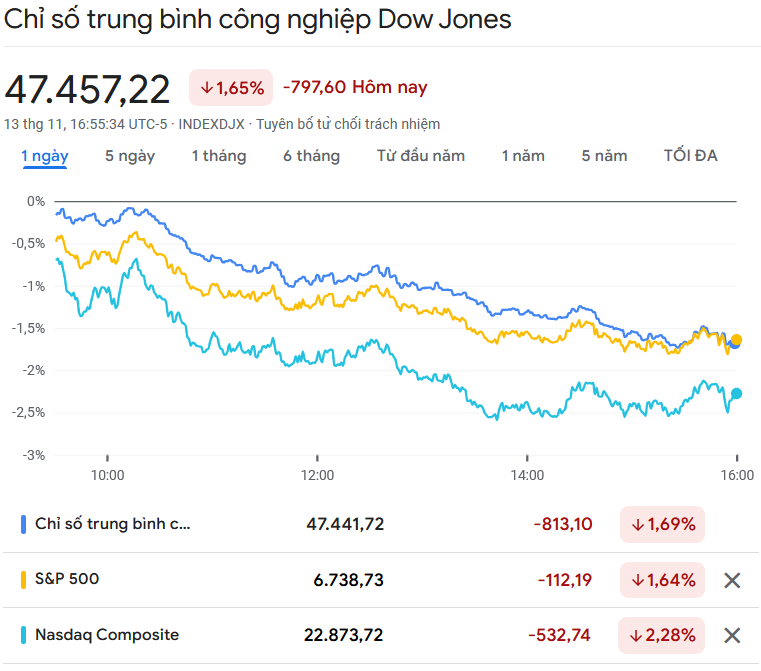Select the "Từ đầu năm" range tab
761x671 pixels.
click(420, 156)
